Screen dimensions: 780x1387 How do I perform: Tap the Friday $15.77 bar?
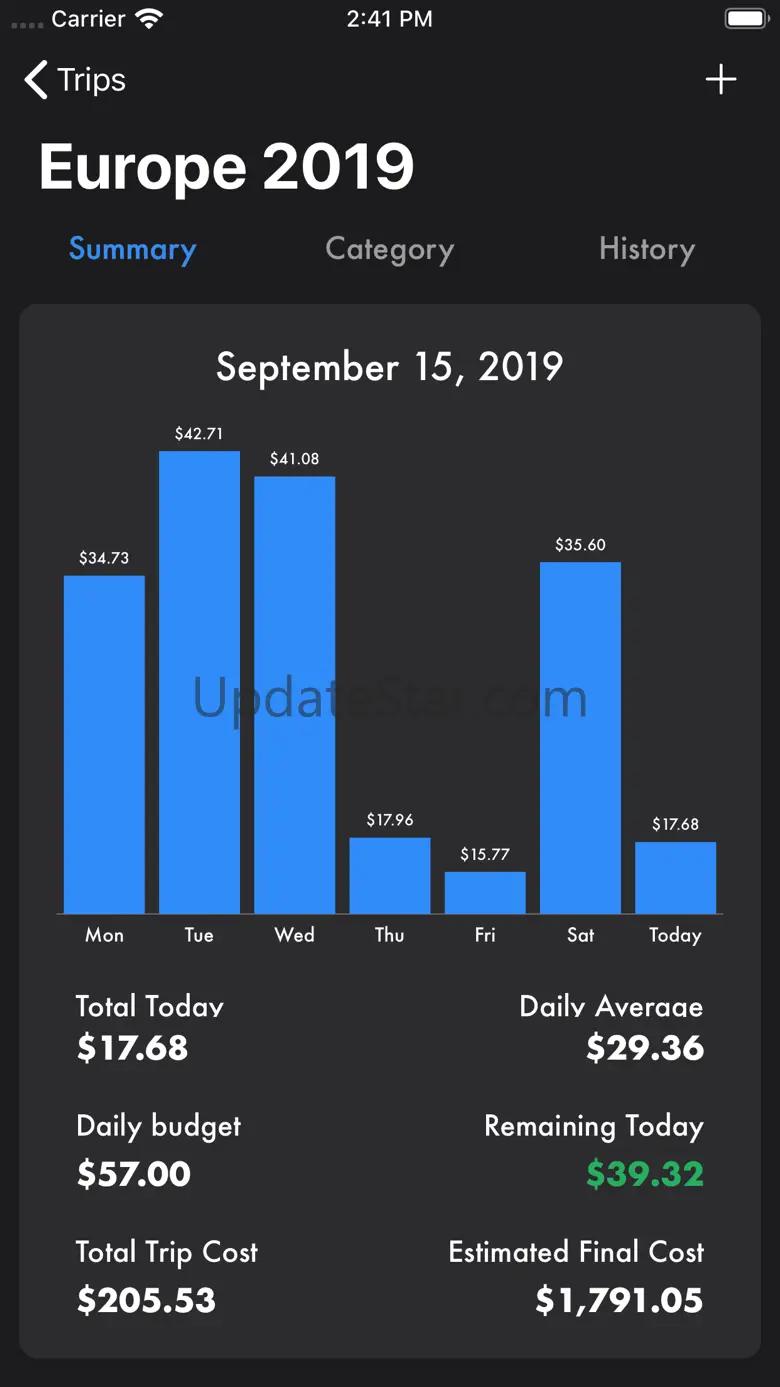(x=485, y=892)
